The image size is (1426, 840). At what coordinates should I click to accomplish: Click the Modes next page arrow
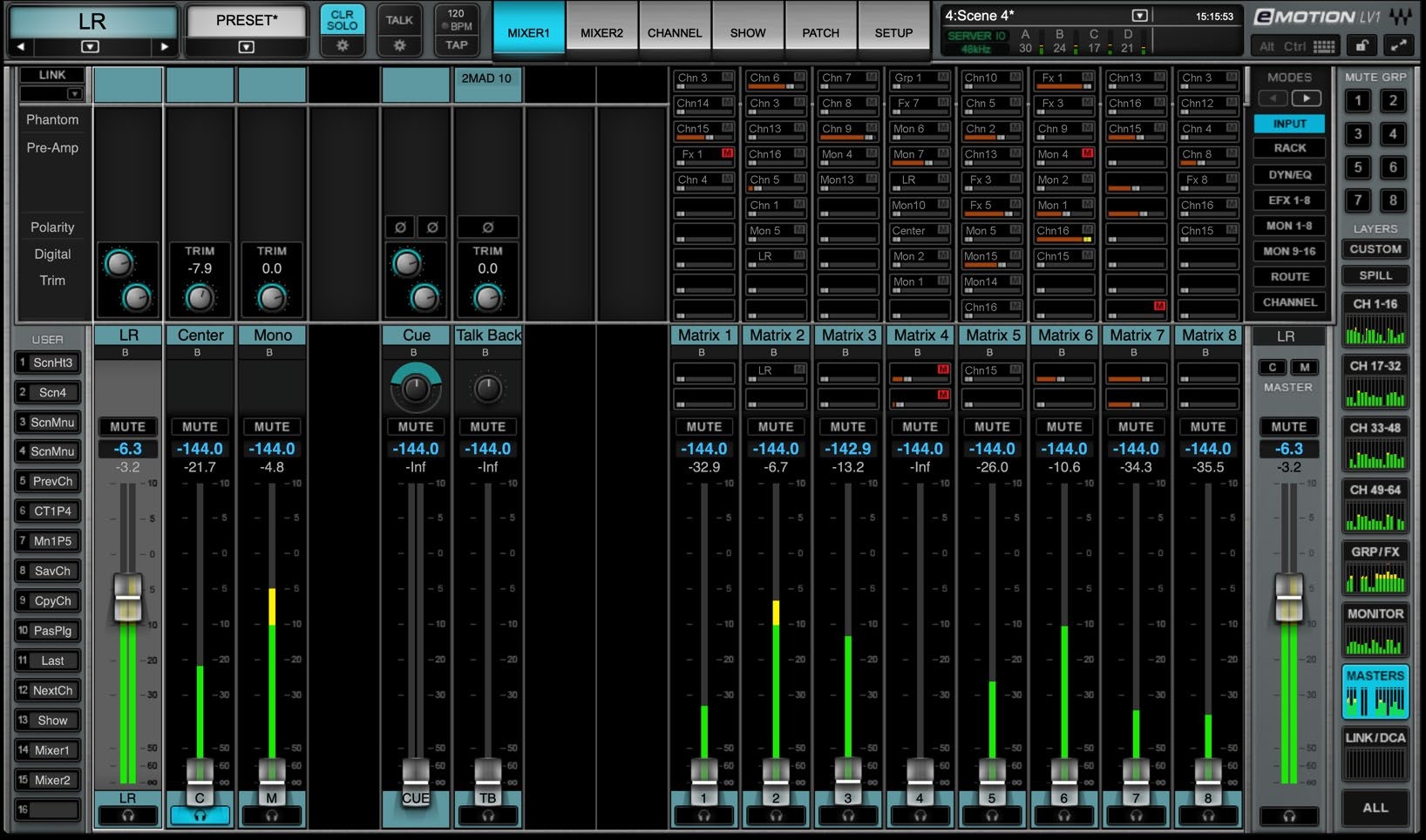[x=1306, y=98]
